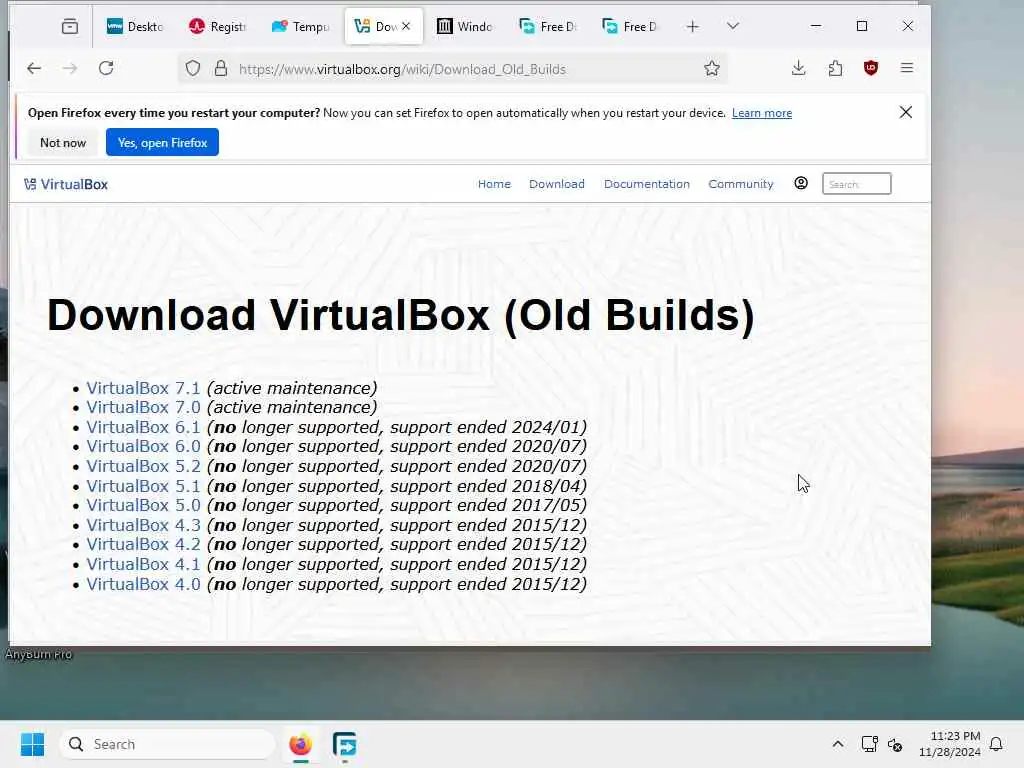1024x768 pixels.
Task: Open the Windows Start menu
Action: tap(32, 744)
